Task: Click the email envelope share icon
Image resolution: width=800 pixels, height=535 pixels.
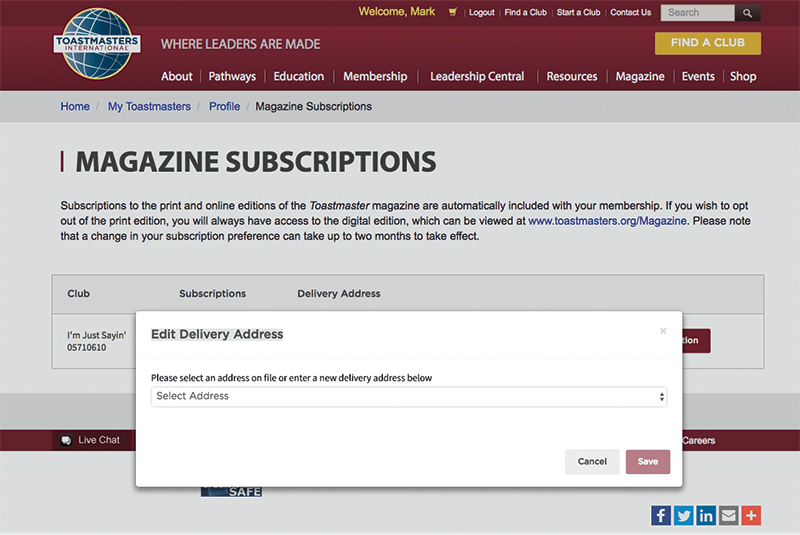Action: click(x=729, y=515)
